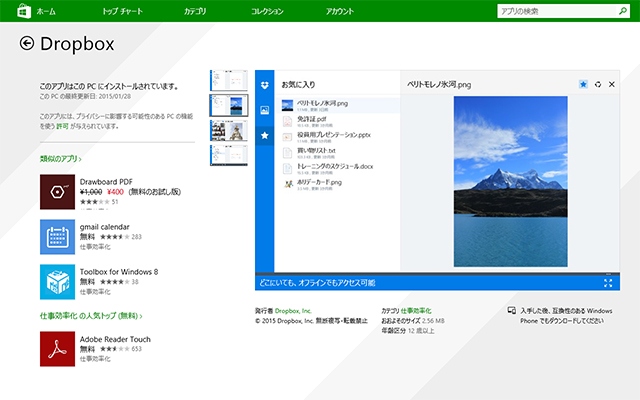This screenshot has height=400, width=640.
Task: Click the お気に入り heading
Action: point(298,84)
